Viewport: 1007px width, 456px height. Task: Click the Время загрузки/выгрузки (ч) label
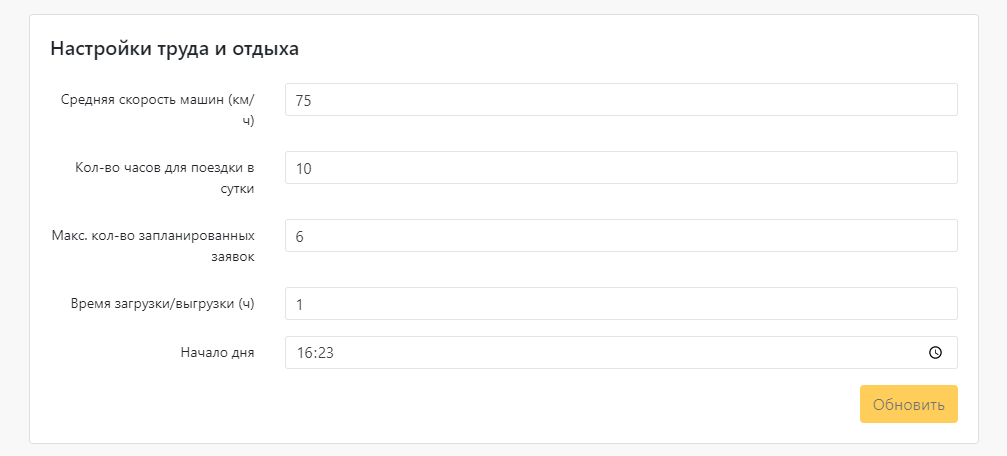click(x=162, y=304)
